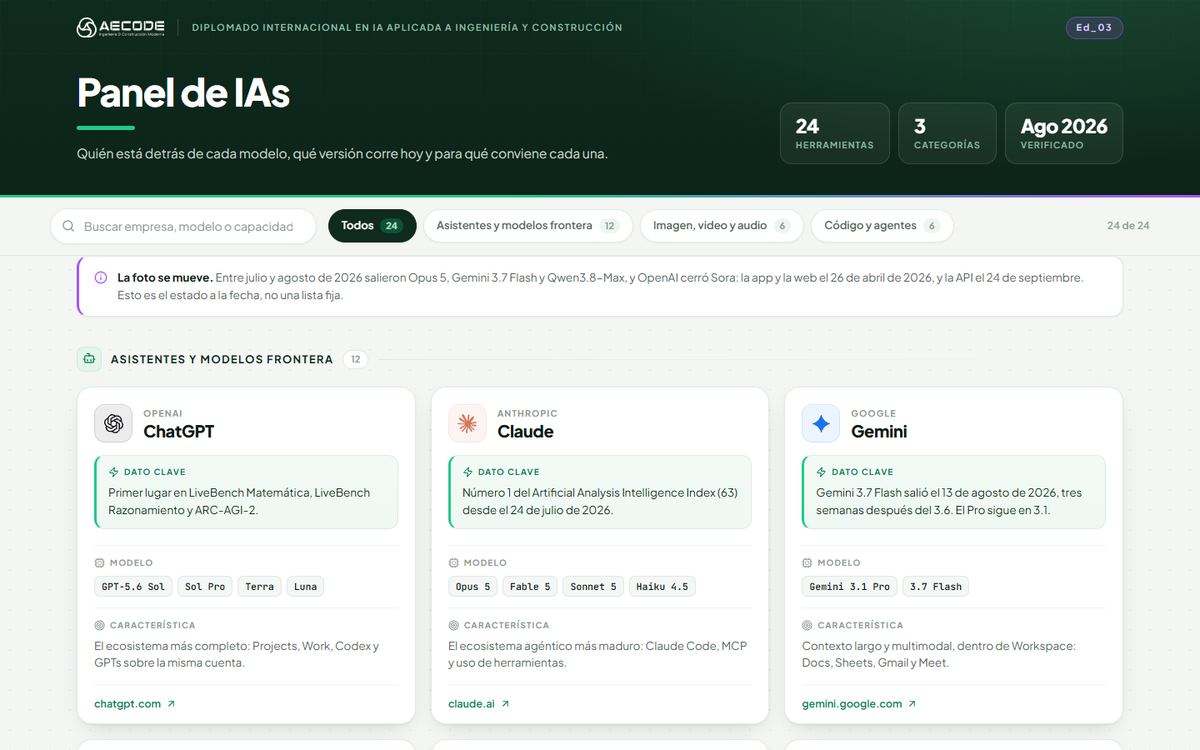
Task: Click the lightning icon in Claude Dato Clave
Action: pos(468,472)
